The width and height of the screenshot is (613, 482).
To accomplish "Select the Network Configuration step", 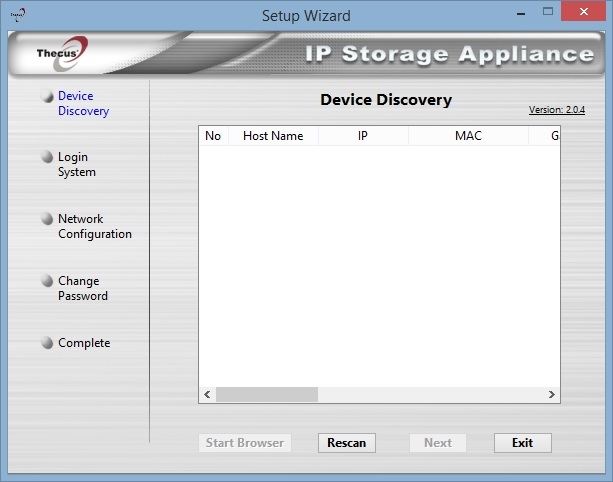I will (95, 226).
